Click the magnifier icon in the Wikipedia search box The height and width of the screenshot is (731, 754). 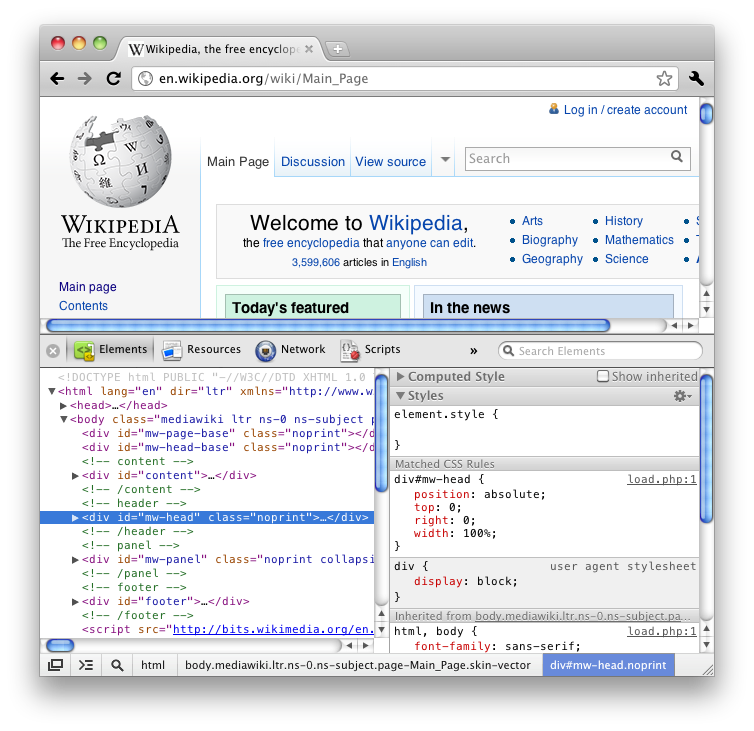pos(677,156)
